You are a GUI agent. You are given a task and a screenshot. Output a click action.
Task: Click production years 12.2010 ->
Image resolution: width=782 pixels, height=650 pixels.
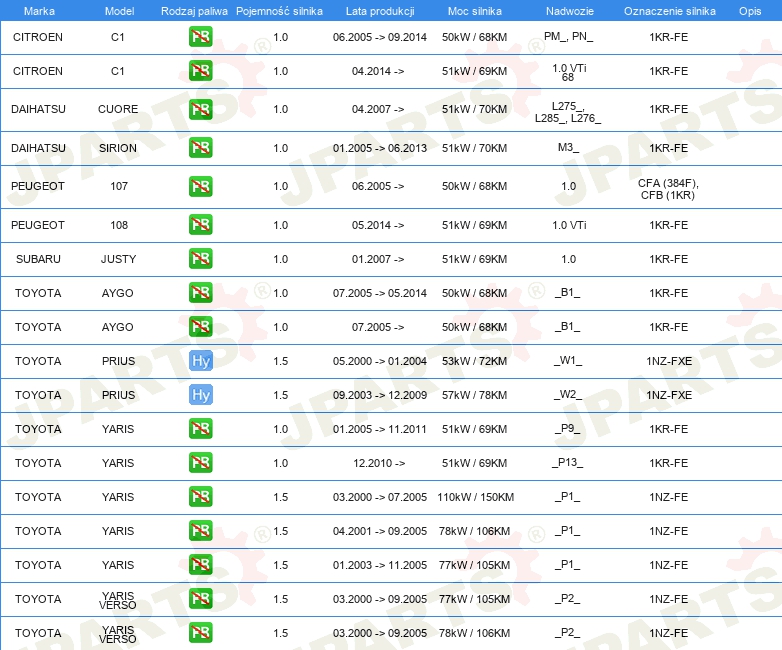[x=379, y=463]
